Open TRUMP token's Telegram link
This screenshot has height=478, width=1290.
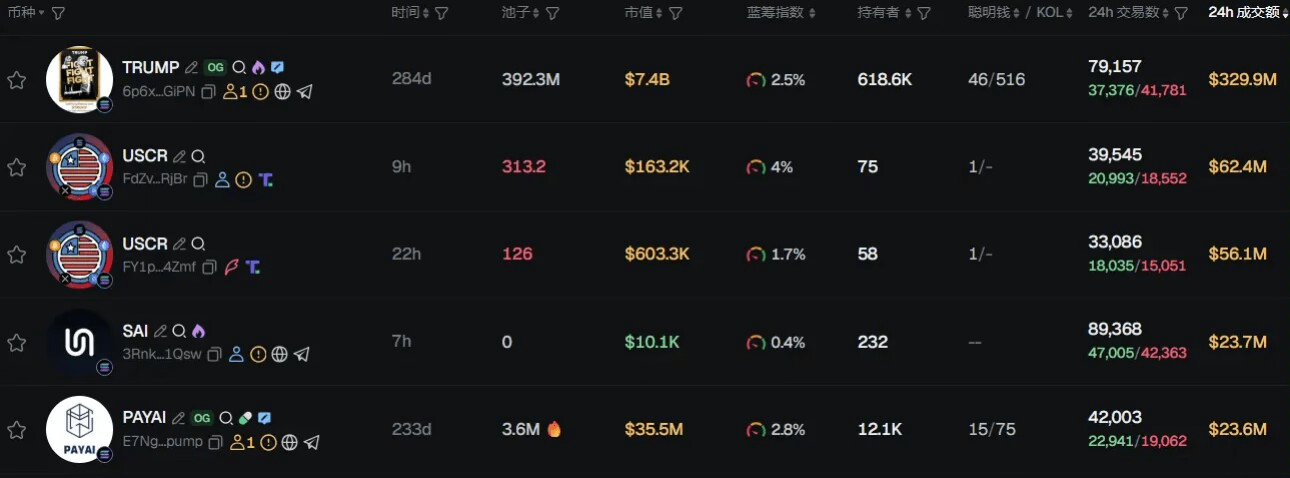(304, 92)
